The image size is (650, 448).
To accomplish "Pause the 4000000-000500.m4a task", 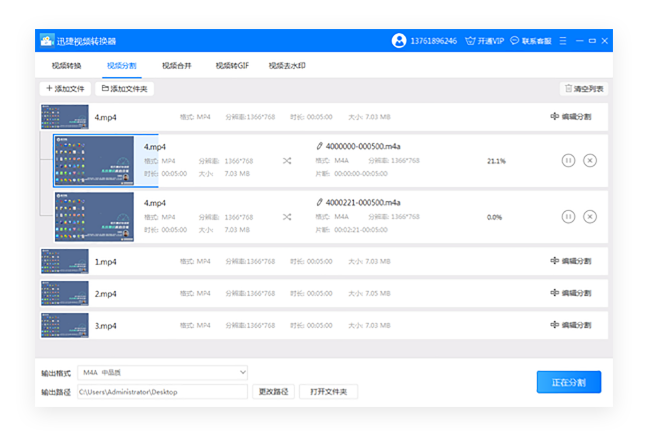I will [x=568, y=160].
